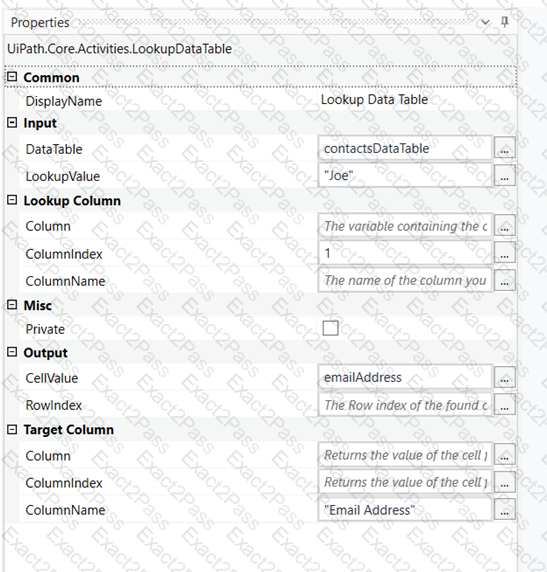
Task: Open ellipsis editor for Target Column ColumnIndex
Action: coord(504,482)
